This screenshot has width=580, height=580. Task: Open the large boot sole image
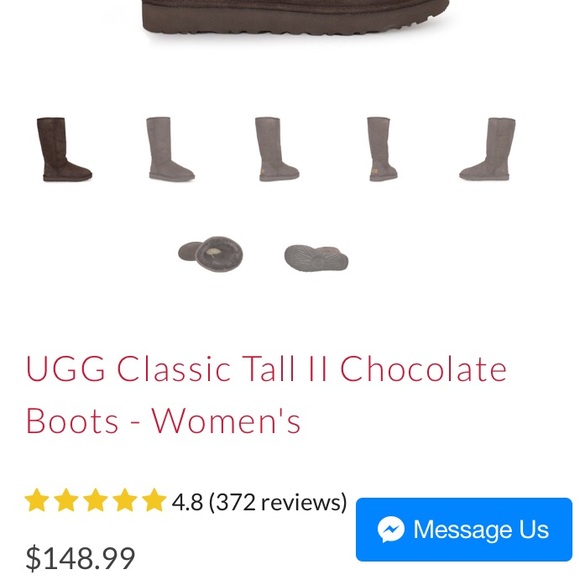296,18
